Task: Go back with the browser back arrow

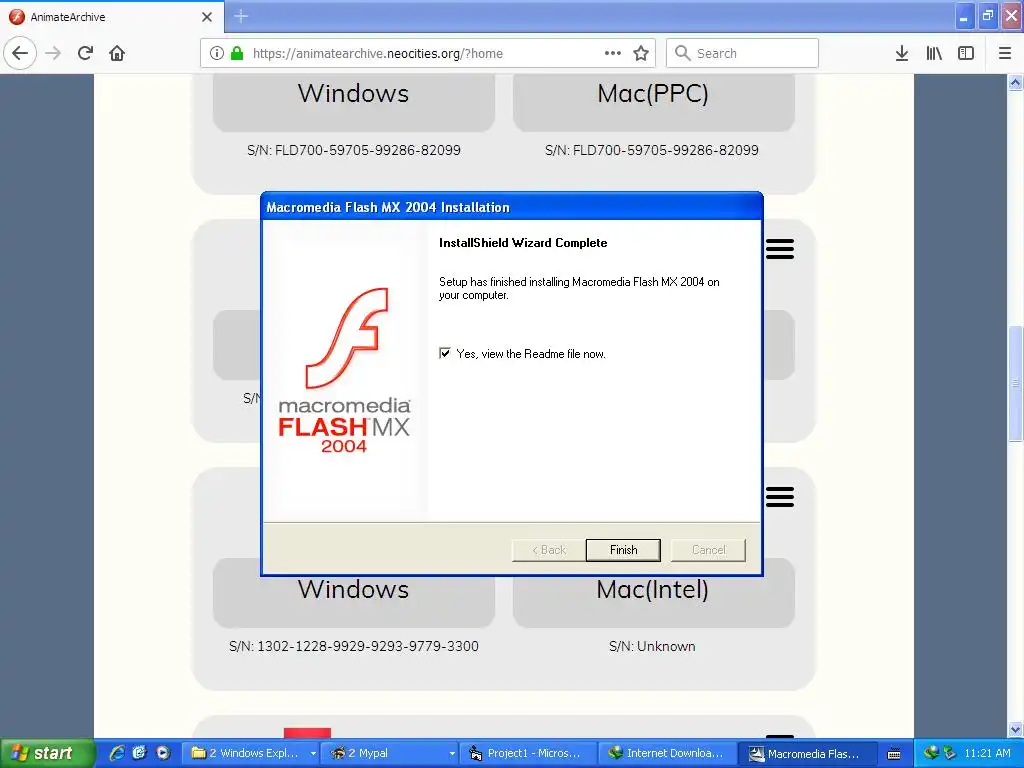Action: pos(20,53)
